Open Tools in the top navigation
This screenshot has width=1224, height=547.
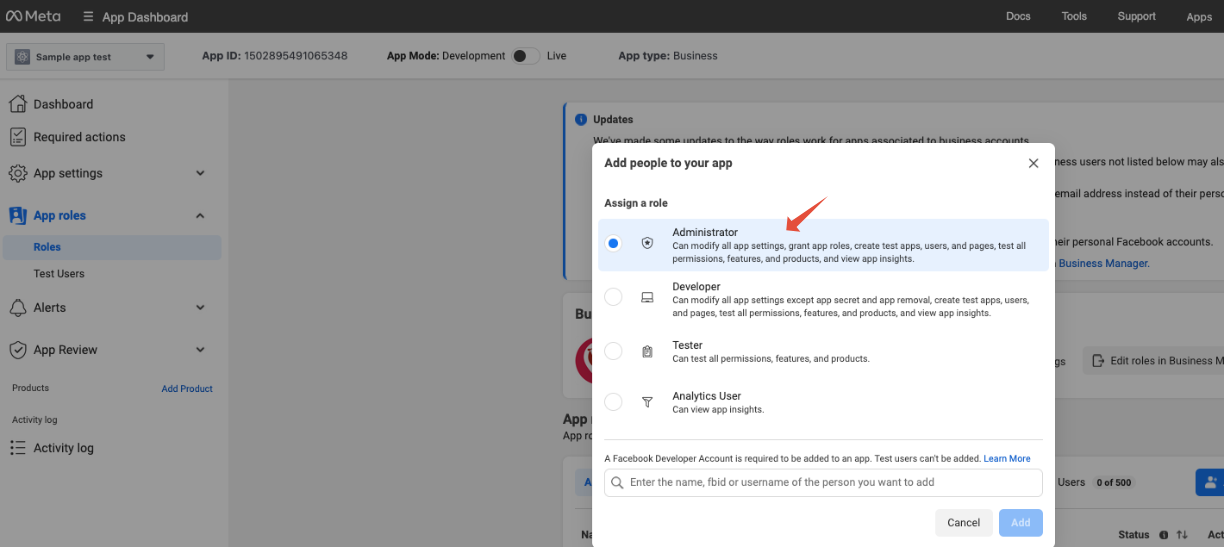[1074, 16]
